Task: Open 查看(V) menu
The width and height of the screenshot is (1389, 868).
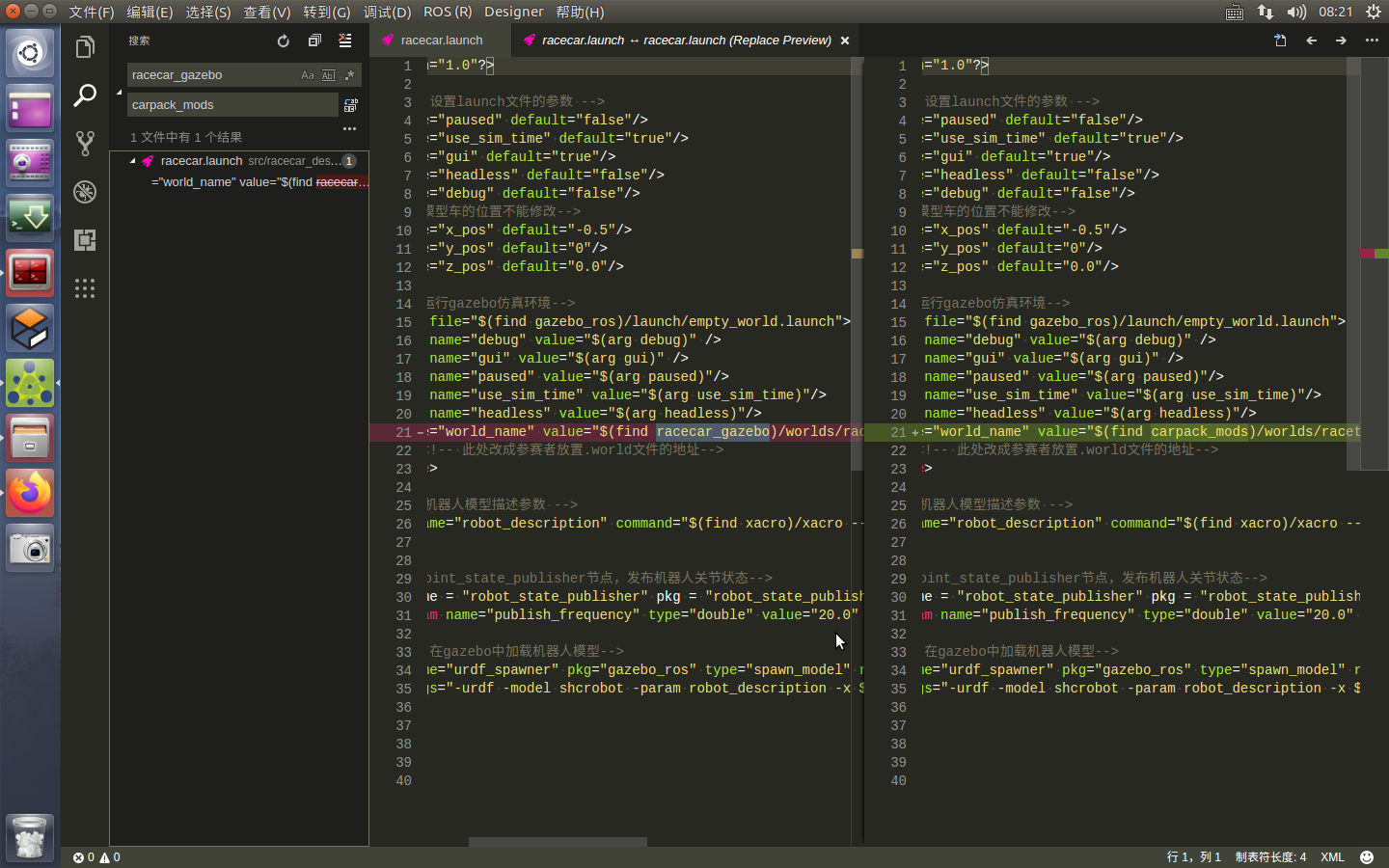Action: [x=267, y=12]
